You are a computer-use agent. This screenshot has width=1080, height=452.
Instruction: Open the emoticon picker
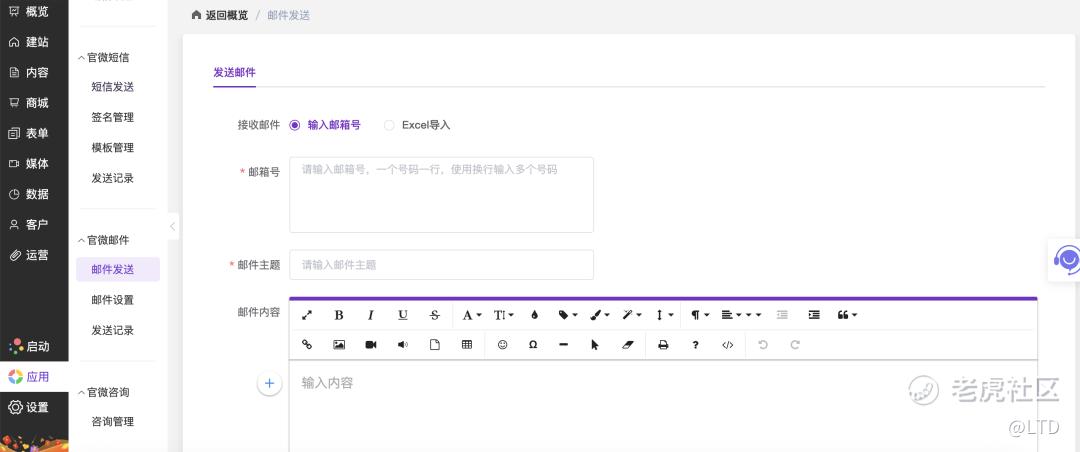[x=502, y=345]
